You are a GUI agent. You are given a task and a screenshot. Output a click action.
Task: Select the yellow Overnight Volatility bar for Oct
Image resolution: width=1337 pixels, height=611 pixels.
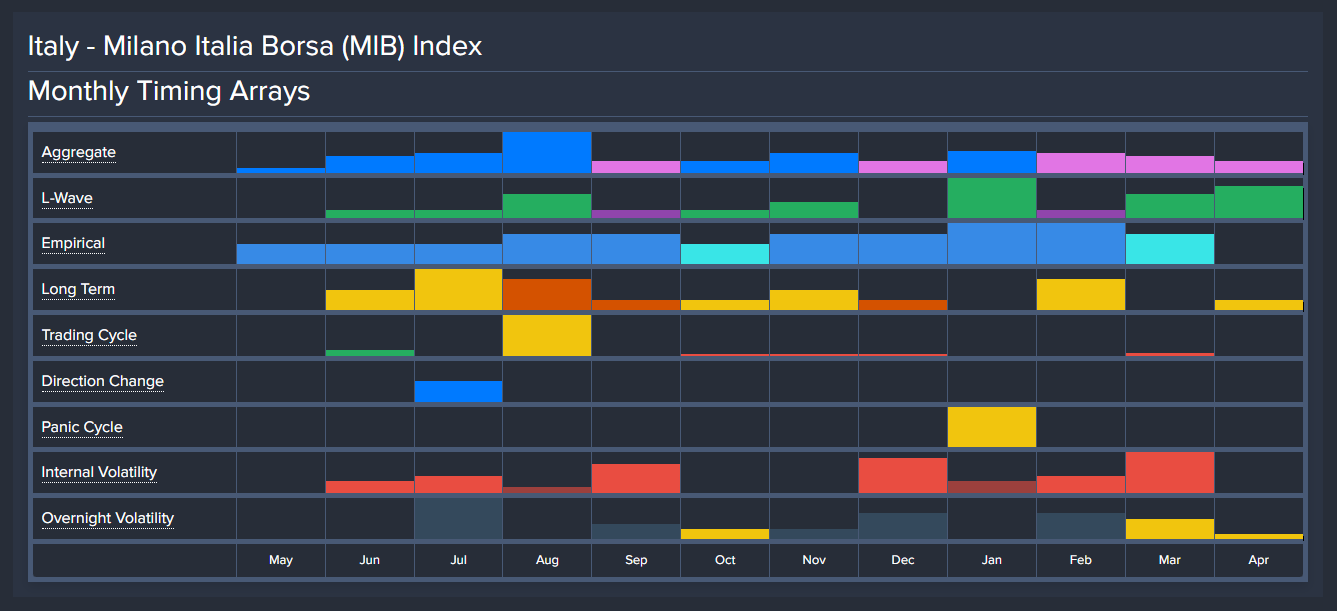pos(725,534)
